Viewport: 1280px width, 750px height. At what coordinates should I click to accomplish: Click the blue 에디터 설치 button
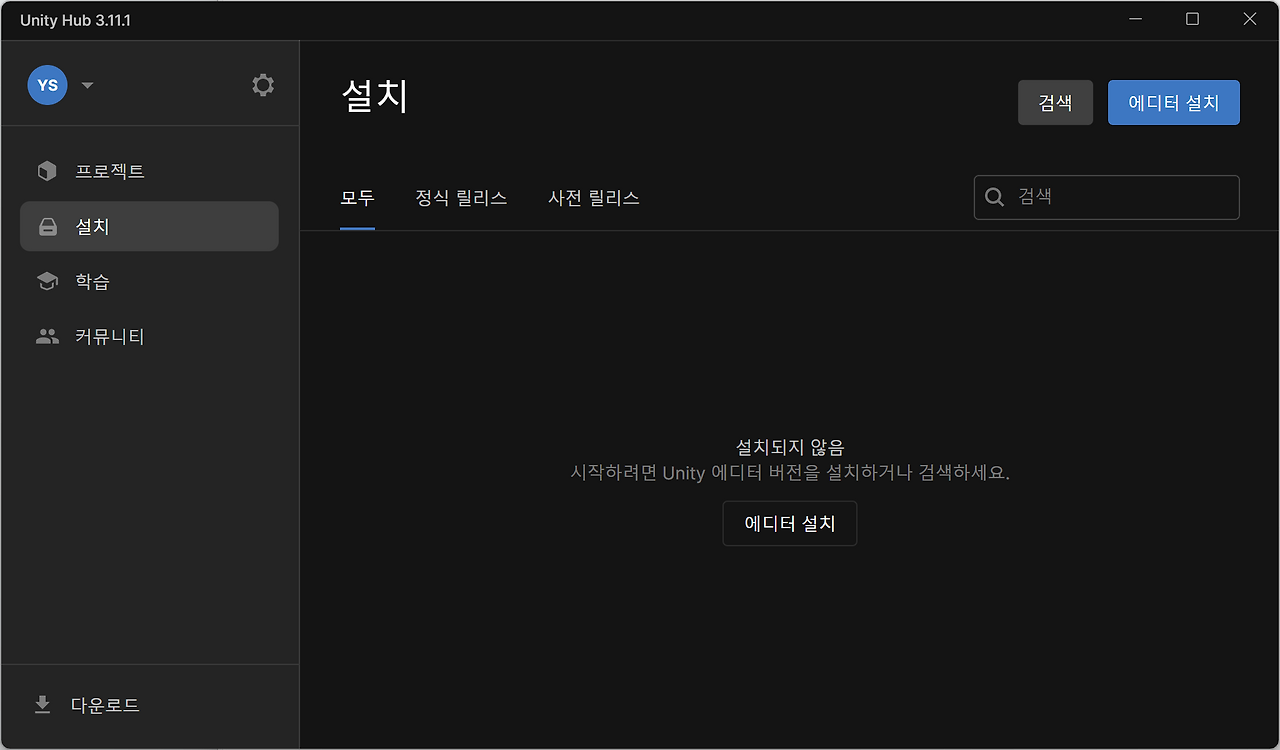tap(1173, 102)
